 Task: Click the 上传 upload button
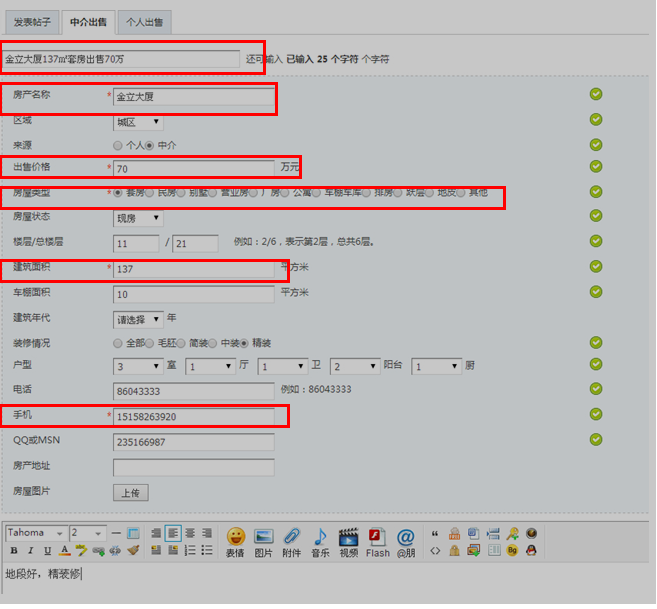point(131,493)
